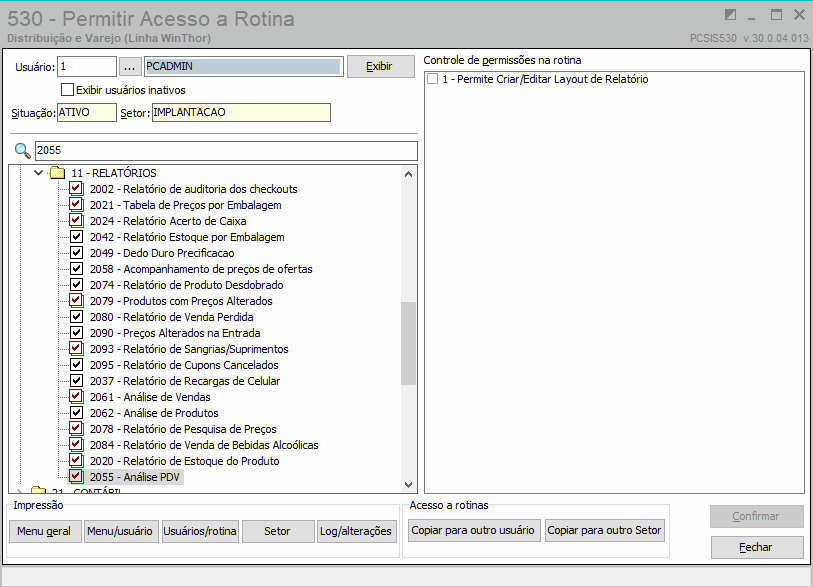813x587 pixels.
Task: Click the Exibir button
Action: click(x=381, y=66)
